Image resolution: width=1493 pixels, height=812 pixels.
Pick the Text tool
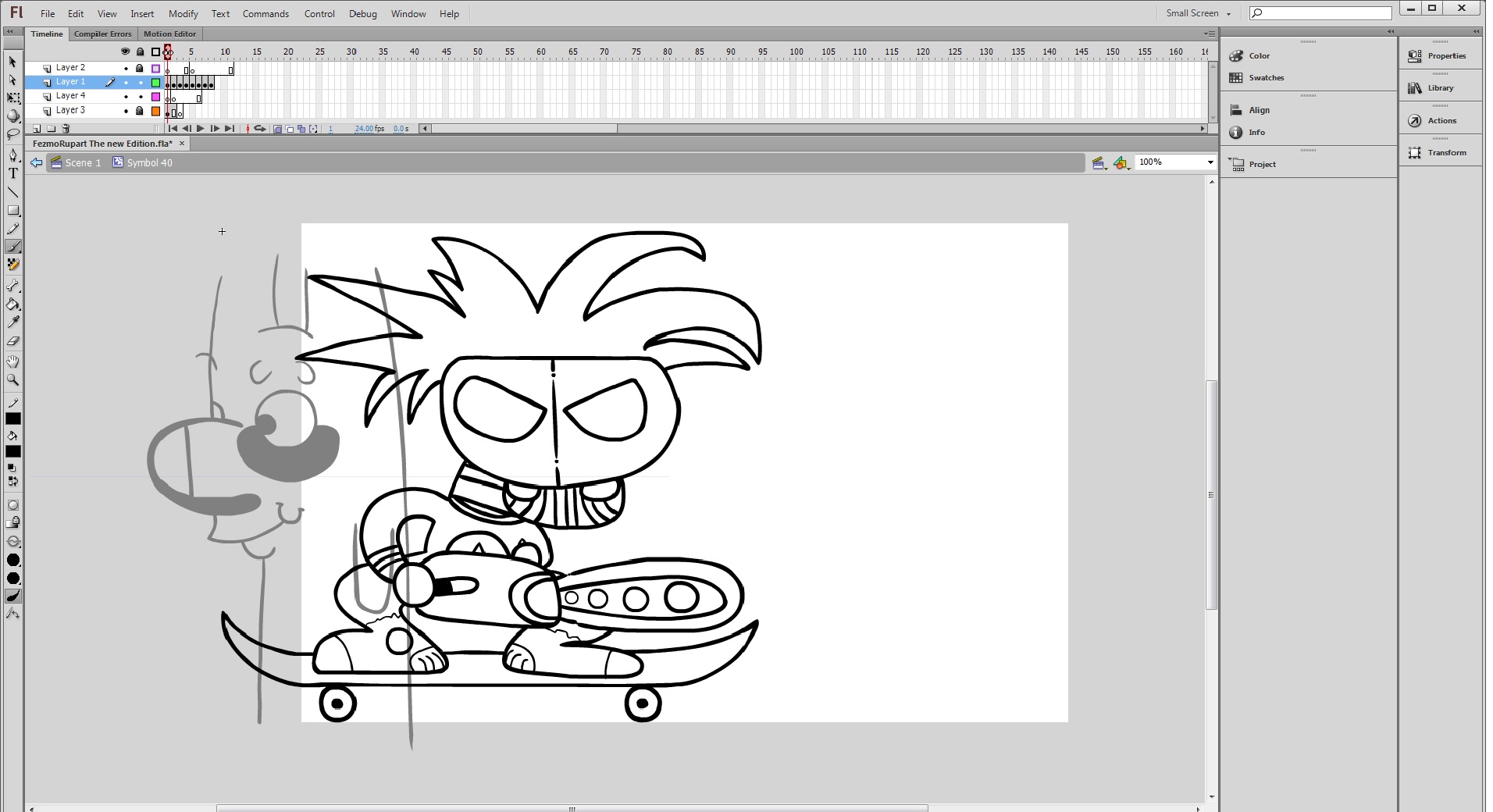coord(13,173)
